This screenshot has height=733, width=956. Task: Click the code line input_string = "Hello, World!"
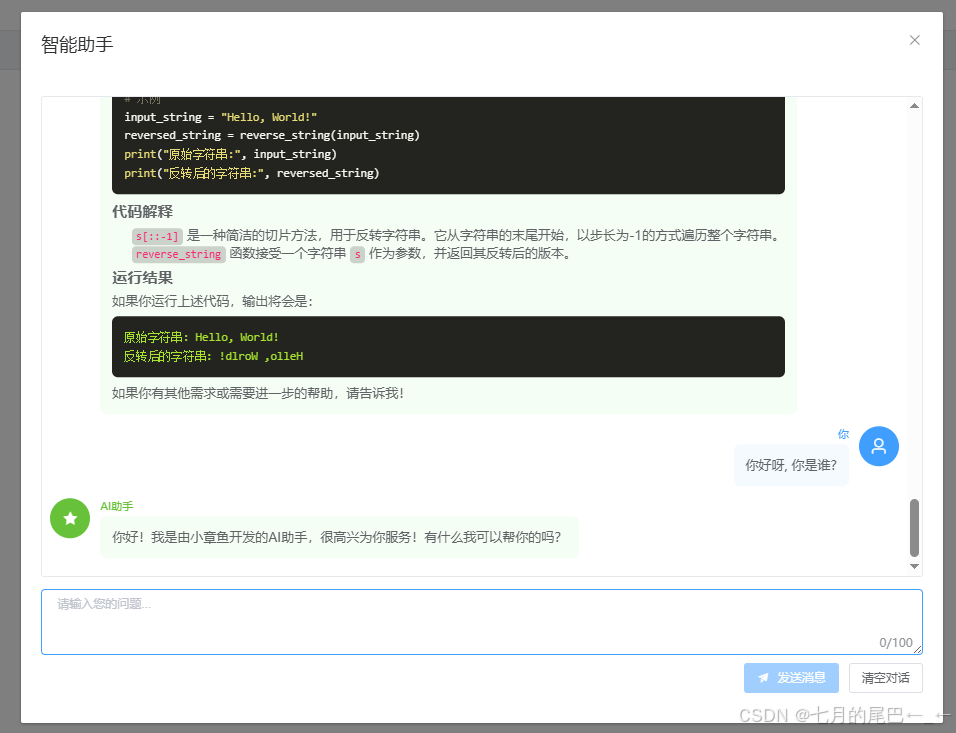(221, 117)
